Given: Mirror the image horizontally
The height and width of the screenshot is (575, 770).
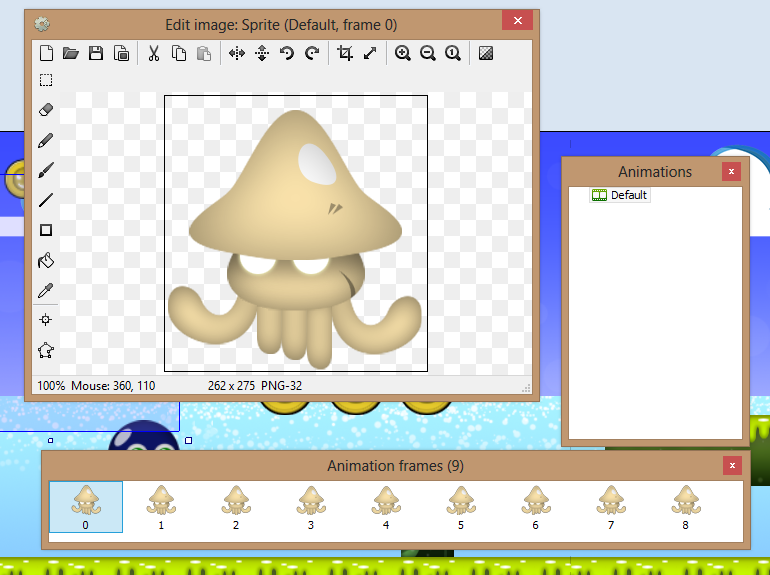Looking at the screenshot, I should 237,53.
